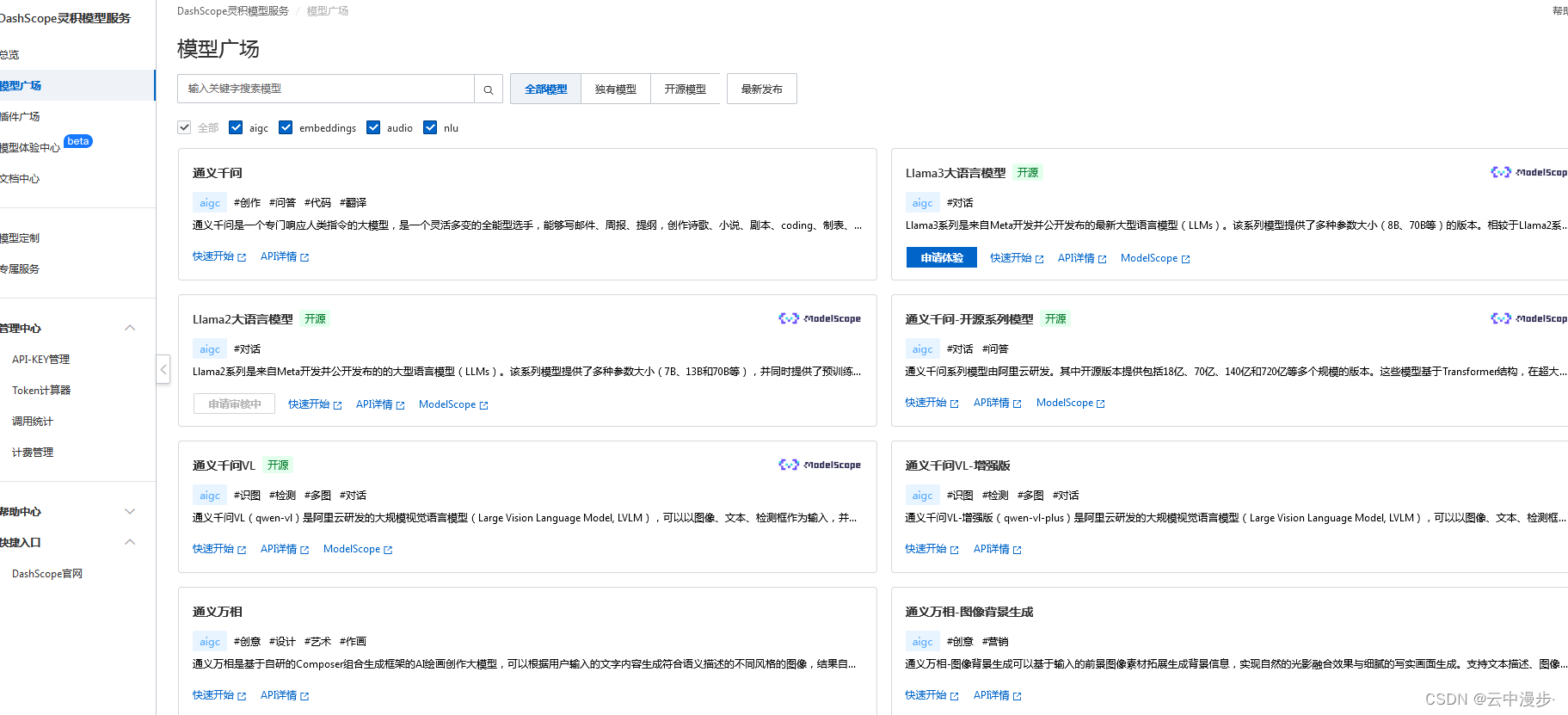Click the #翻译 tag on 通义千问 card
Screen dimensions: 1568x715
353,203
